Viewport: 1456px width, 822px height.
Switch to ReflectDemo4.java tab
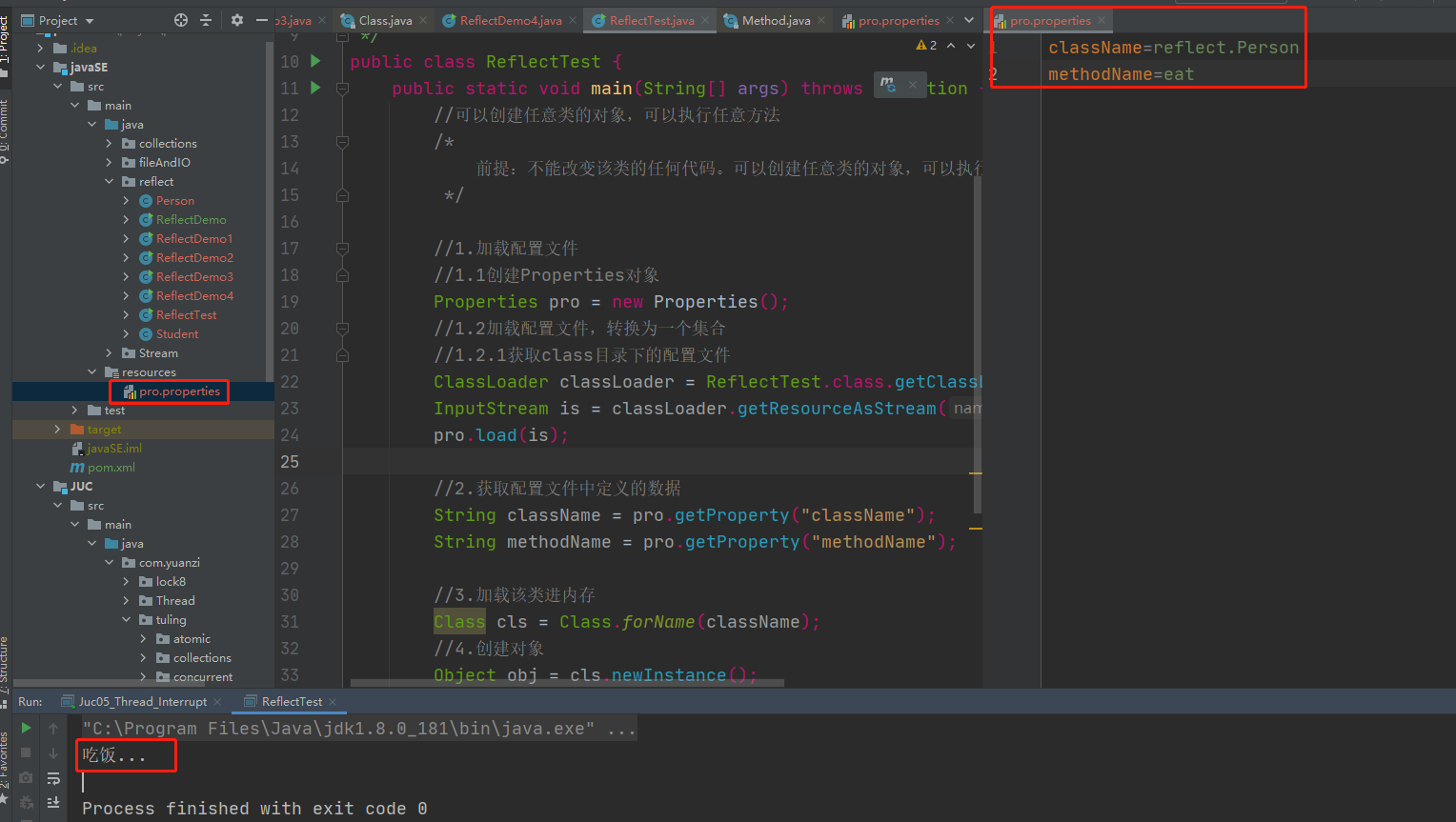click(511, 20)
